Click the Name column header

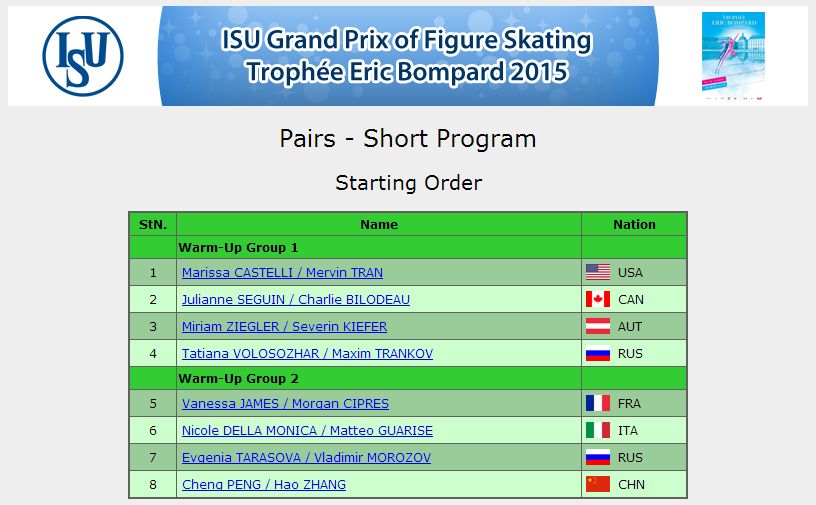pyautogui.click(x=379, y=224)
